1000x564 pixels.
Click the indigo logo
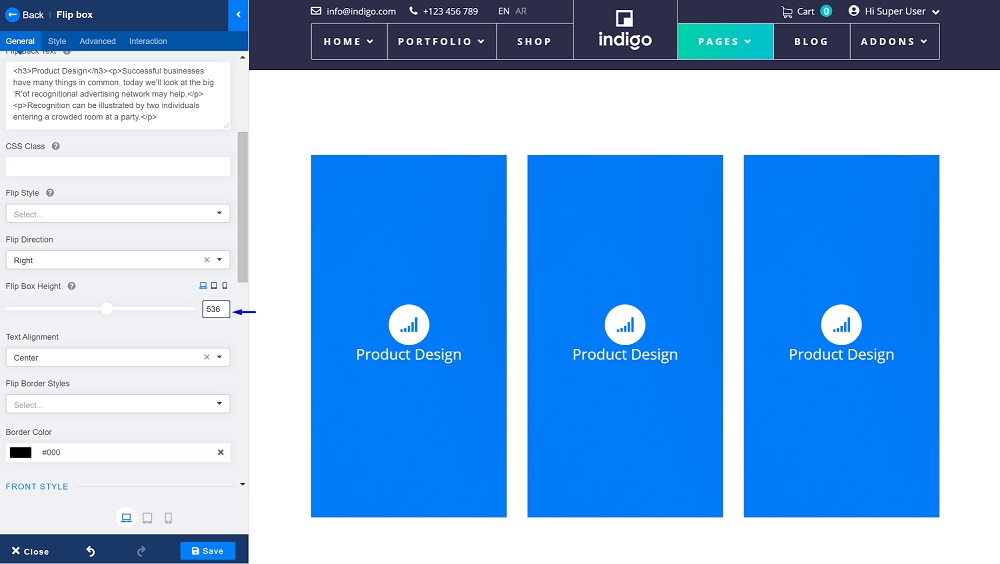pyautogui.click(x=625, y=29)
